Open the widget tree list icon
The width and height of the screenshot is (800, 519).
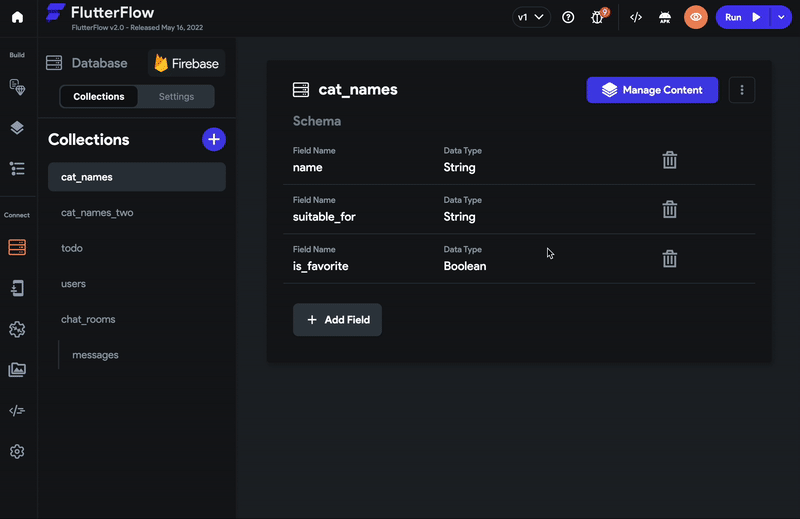click(x=17, y=168)
